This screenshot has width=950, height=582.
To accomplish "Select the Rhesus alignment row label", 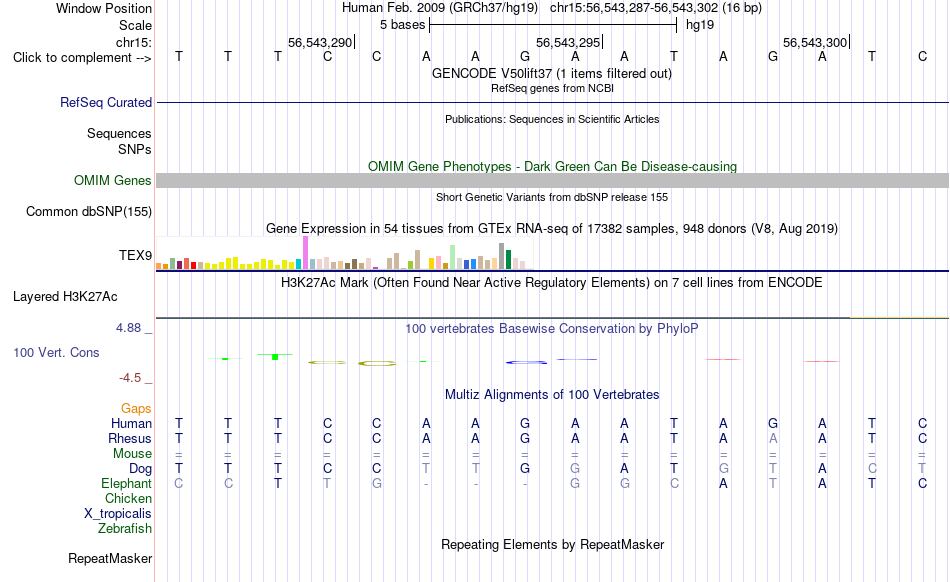I will pyautogui.click(x=130, y=438).
